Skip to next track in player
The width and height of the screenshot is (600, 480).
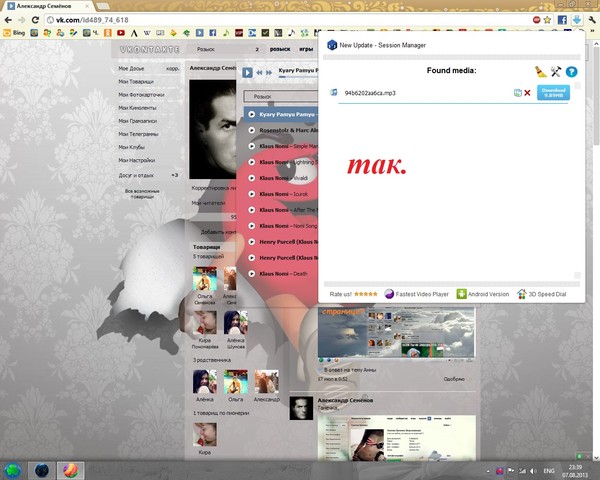pos(269,72)
